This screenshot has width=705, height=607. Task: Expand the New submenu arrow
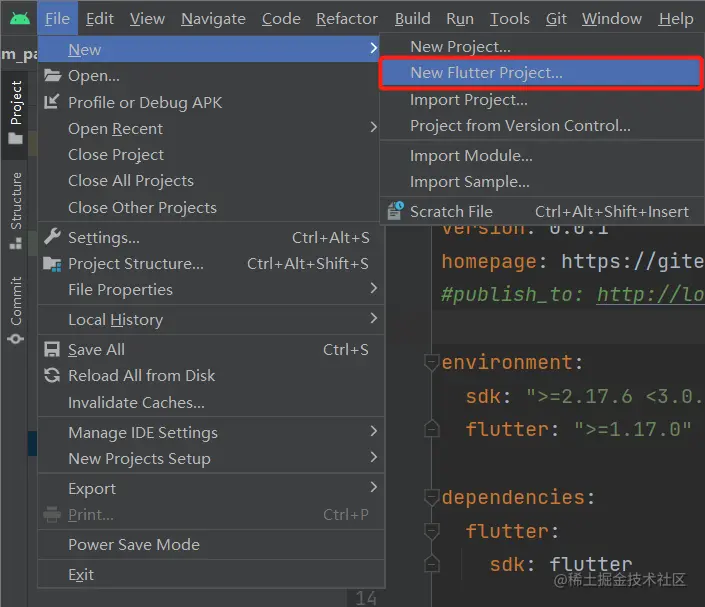click(x=373, y=48)
